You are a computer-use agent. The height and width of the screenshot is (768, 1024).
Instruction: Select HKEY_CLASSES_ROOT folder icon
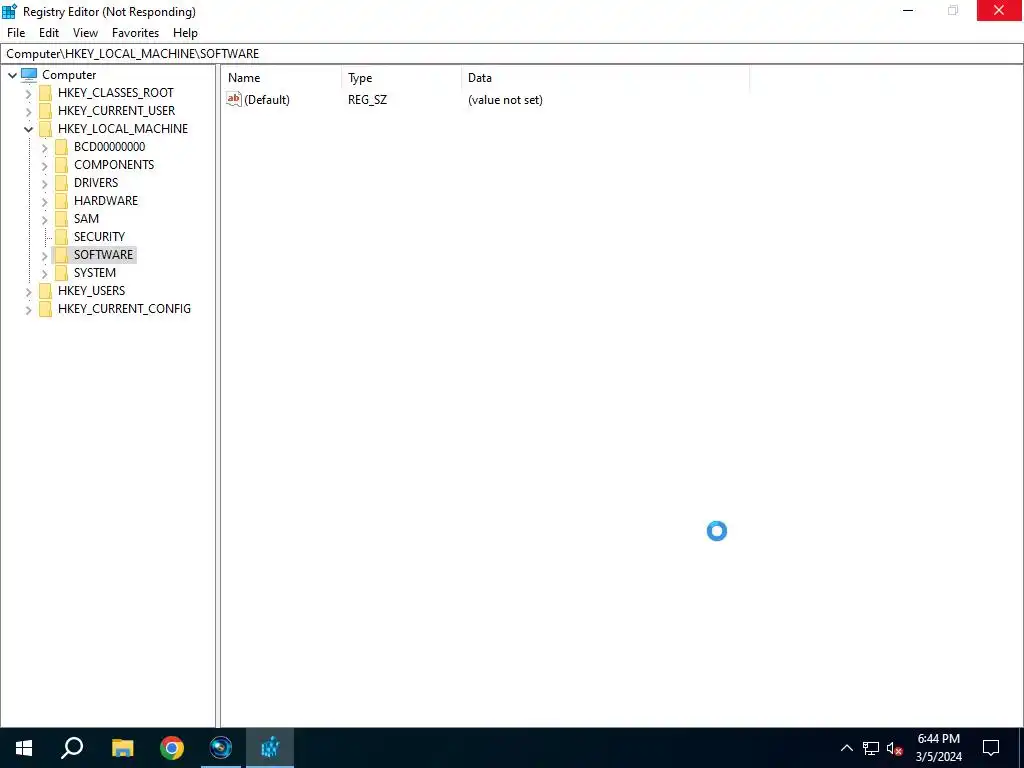pyautogui.click(x=45, y=93)
